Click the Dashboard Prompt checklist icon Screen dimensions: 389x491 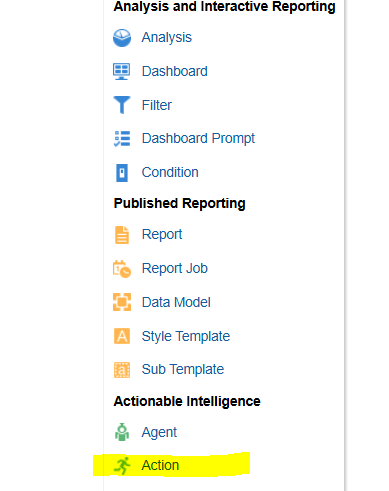point(122,139)
